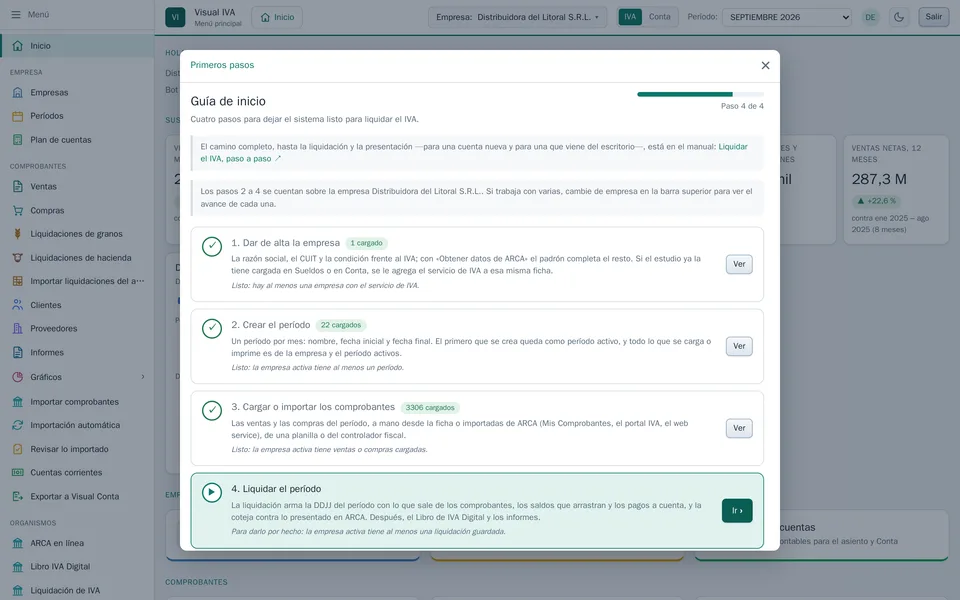Click the Gráficos pie chart icon
The height and width of the screenshot is (600, 960).
coord(18,377)
